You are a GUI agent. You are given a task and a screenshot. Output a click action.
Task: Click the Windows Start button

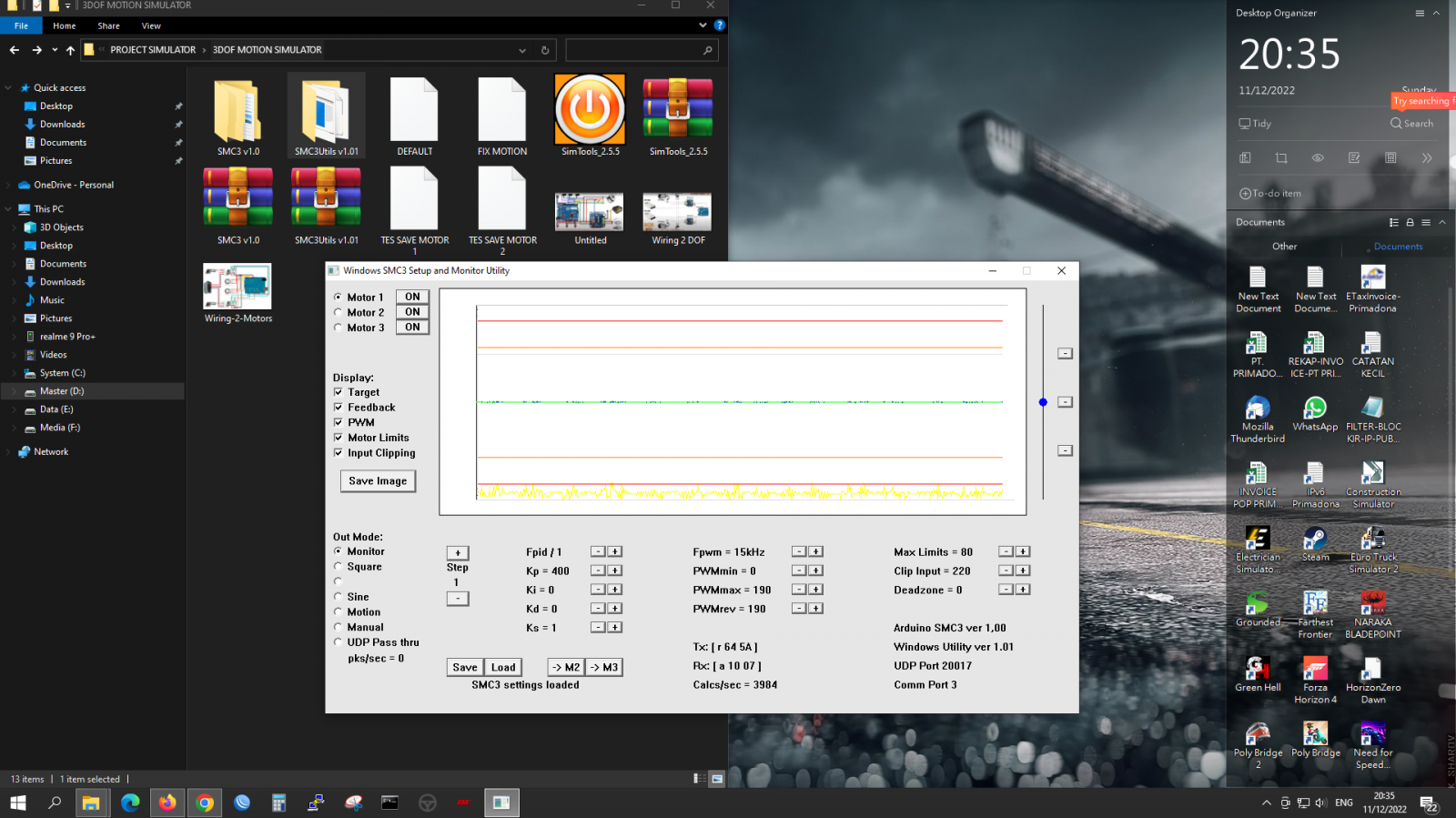tap(17, 803)
